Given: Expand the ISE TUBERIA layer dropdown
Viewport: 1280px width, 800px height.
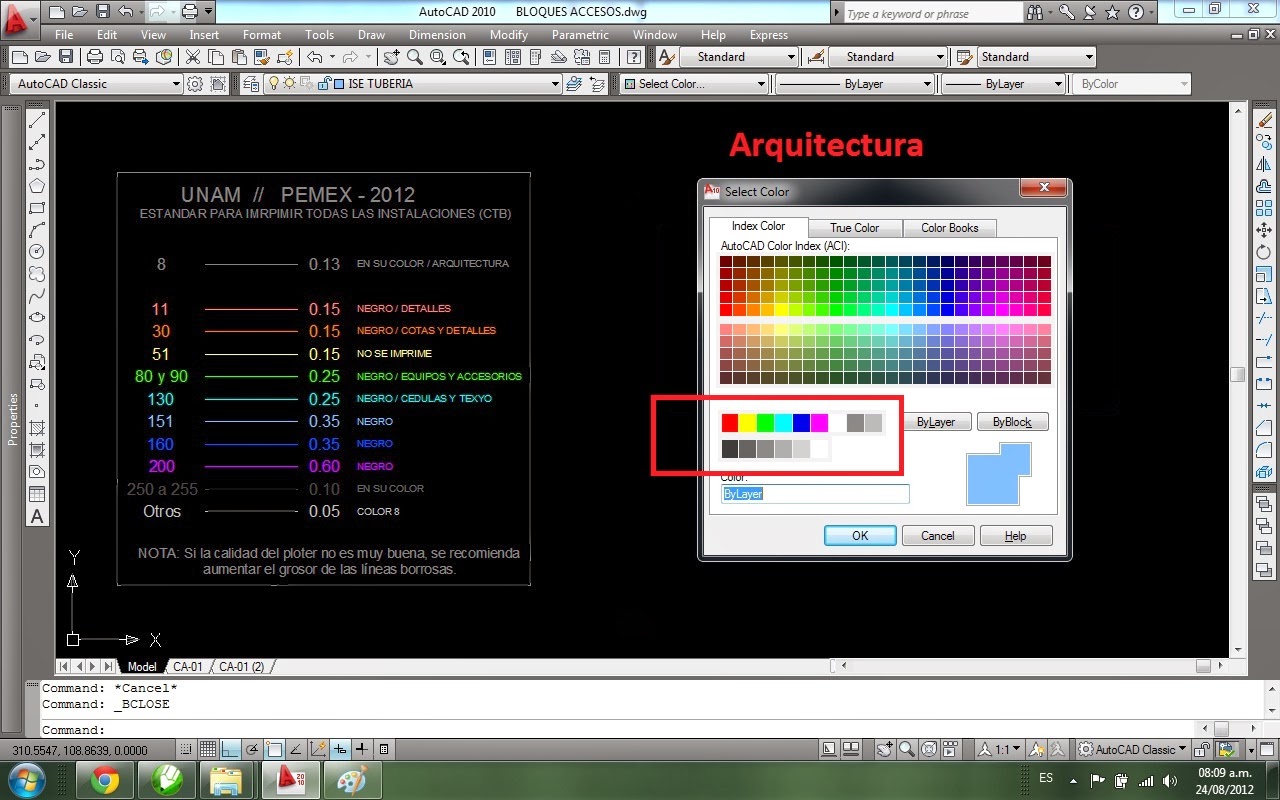Looking at the screenshot, I should [555, 84].
